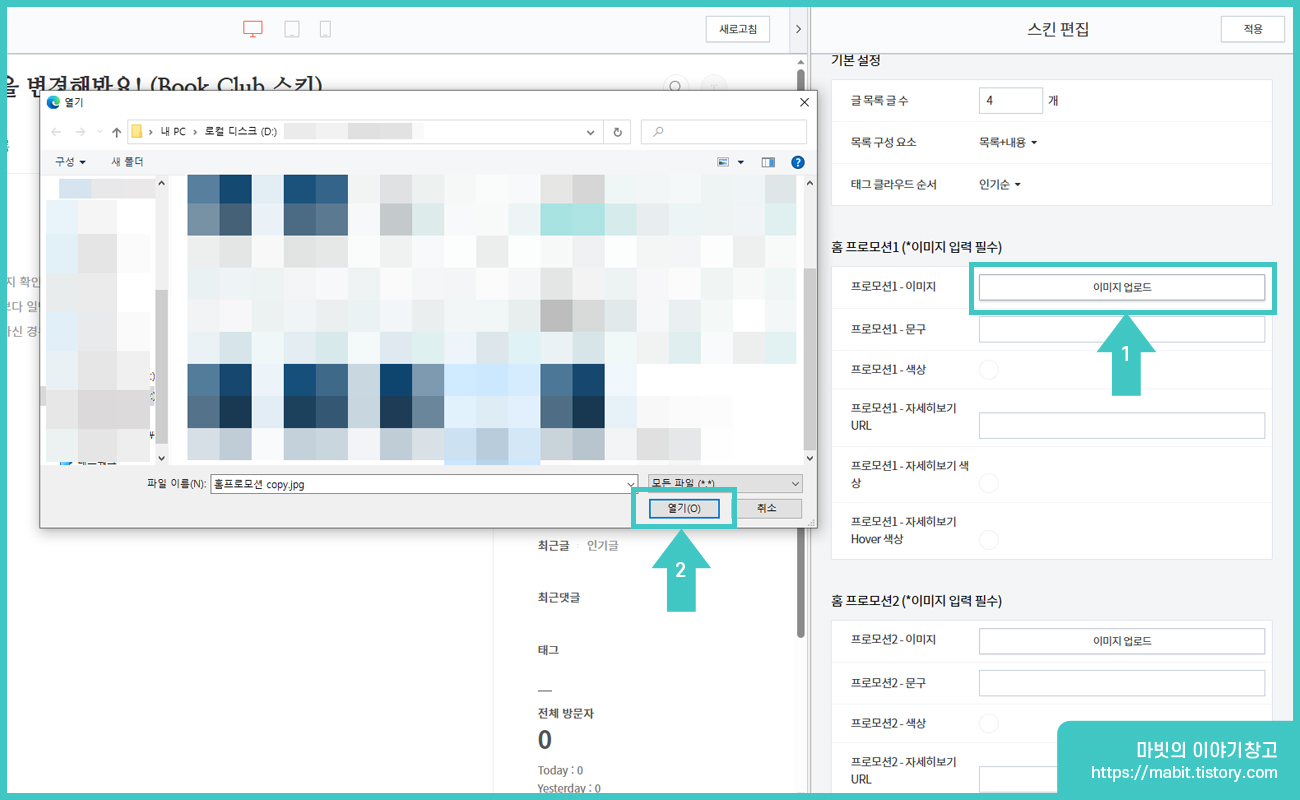Click the 글 목록 글 수 input field
Viewport: 1300px width, 800px height.
tap(1010, 100)
